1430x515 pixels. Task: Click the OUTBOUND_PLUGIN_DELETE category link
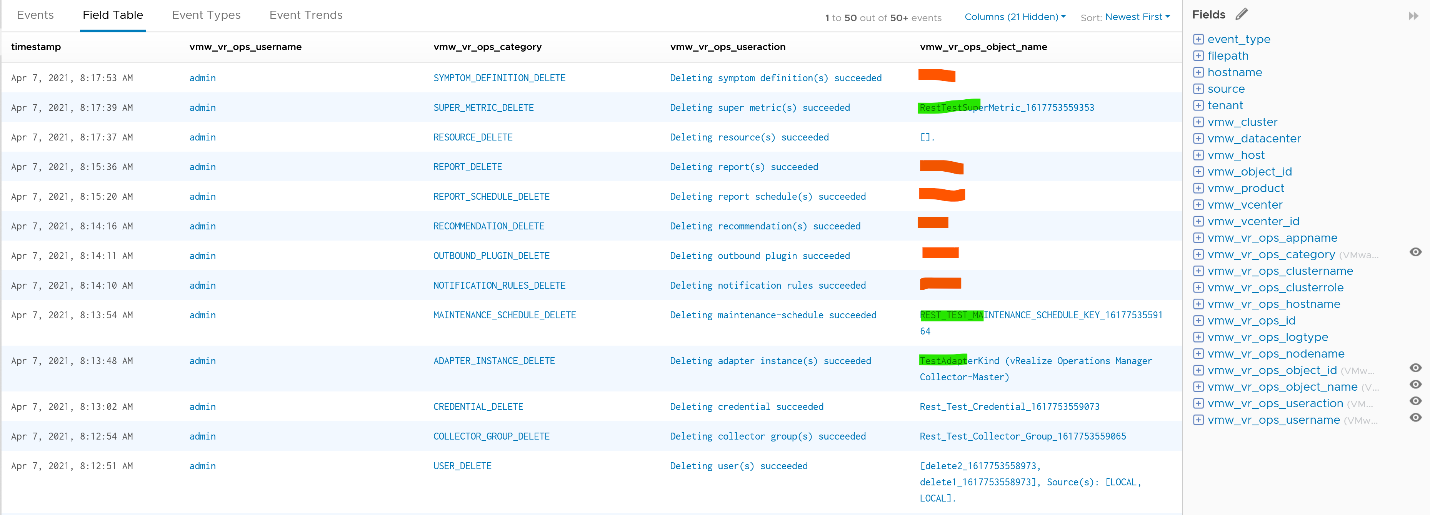pos(491,256)
